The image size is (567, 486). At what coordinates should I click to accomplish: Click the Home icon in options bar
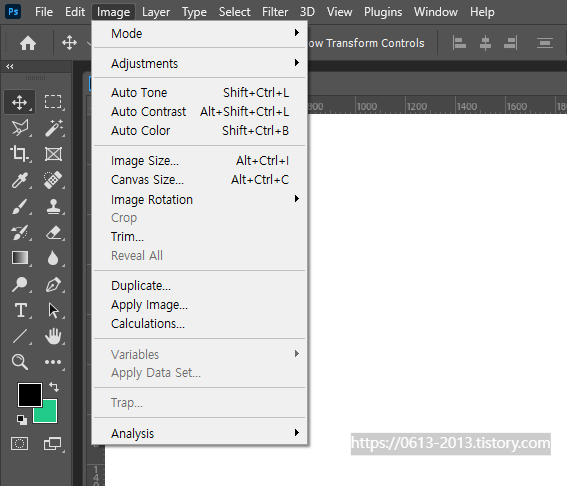(x=28, y=43)
